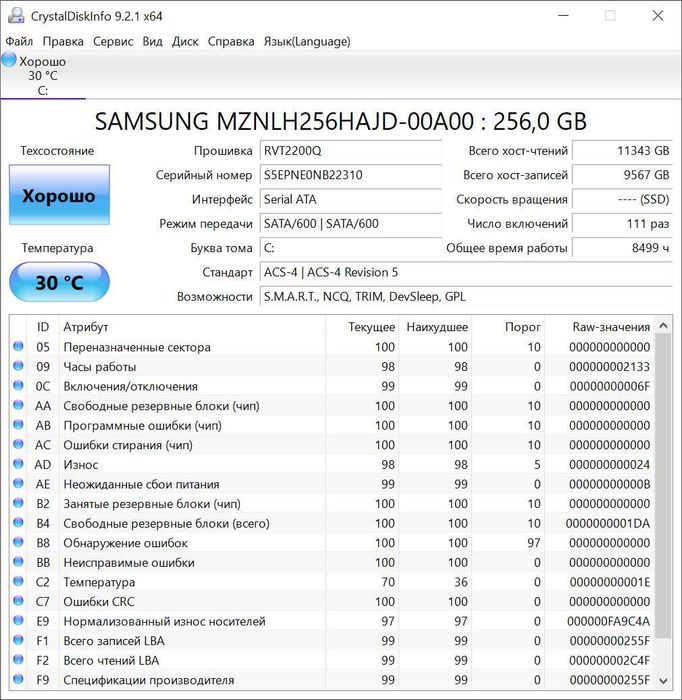Image resolution: width=682 pixels, height=700 pixels.
Task: Click status icon for Обнаружение ошибок row
Action: coord(18,542)
